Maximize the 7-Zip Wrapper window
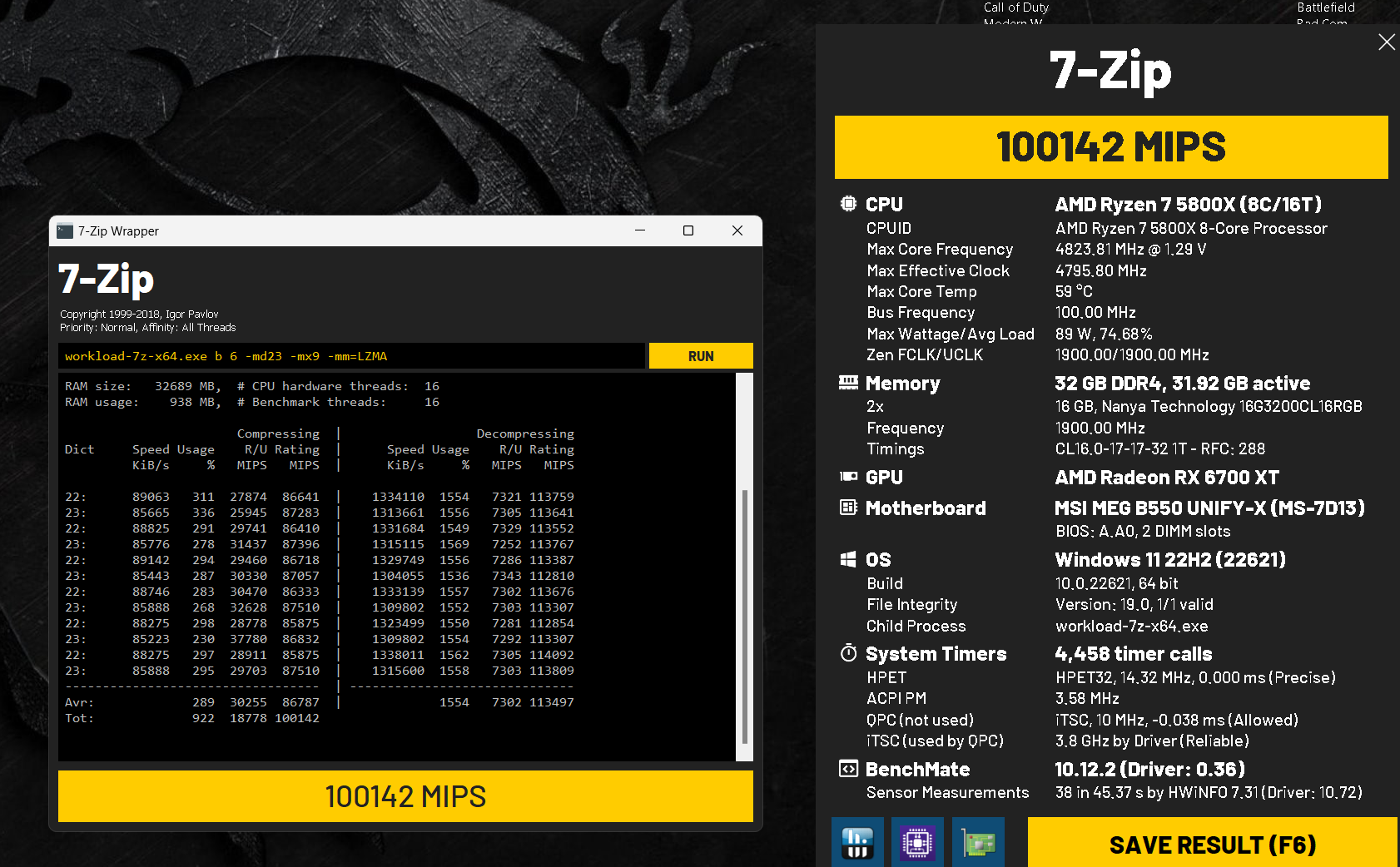1400x867 pixels. click(688, 230)
